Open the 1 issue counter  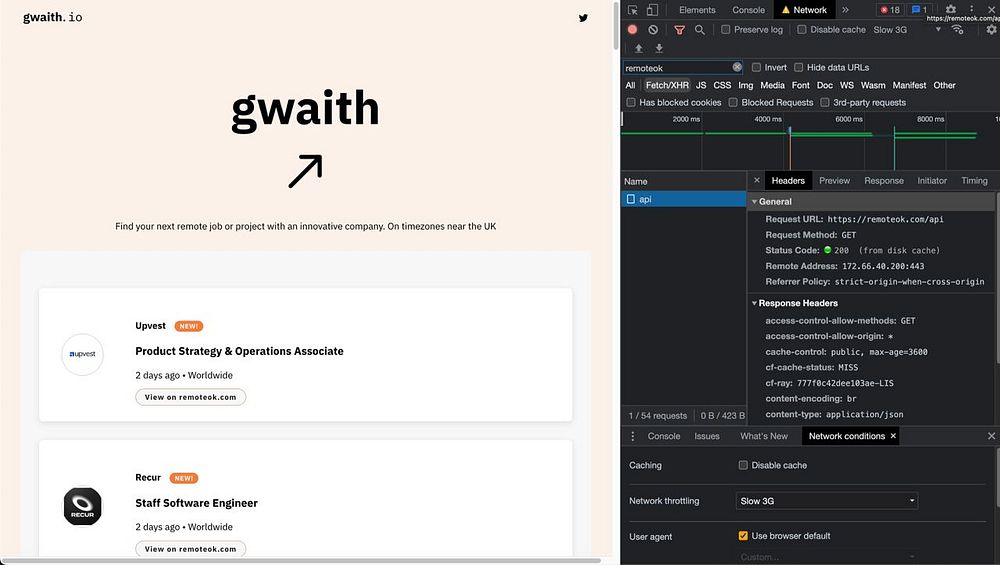point(919,10)
